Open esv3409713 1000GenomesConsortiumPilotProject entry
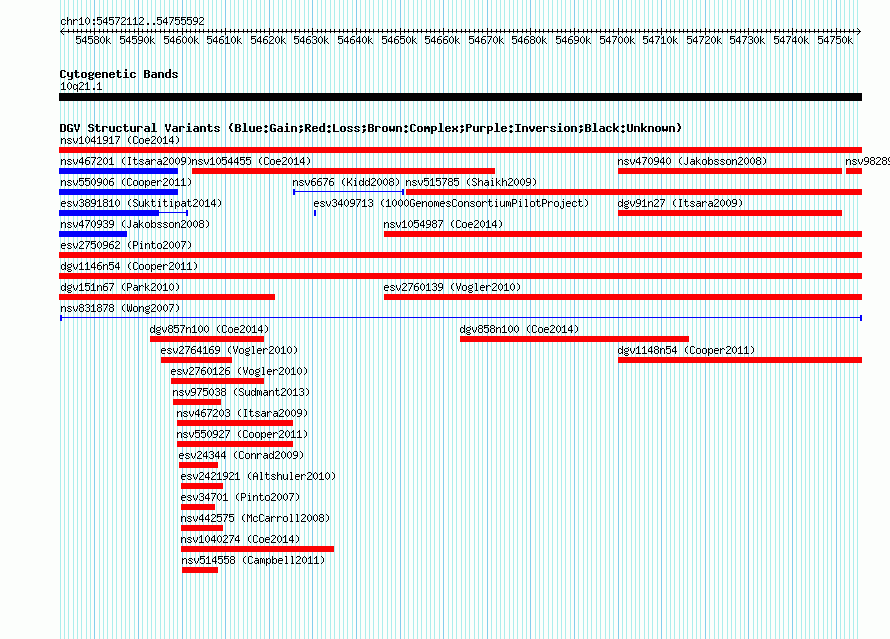The width and height of the screenshot is (890, 639). pos(451,203)
